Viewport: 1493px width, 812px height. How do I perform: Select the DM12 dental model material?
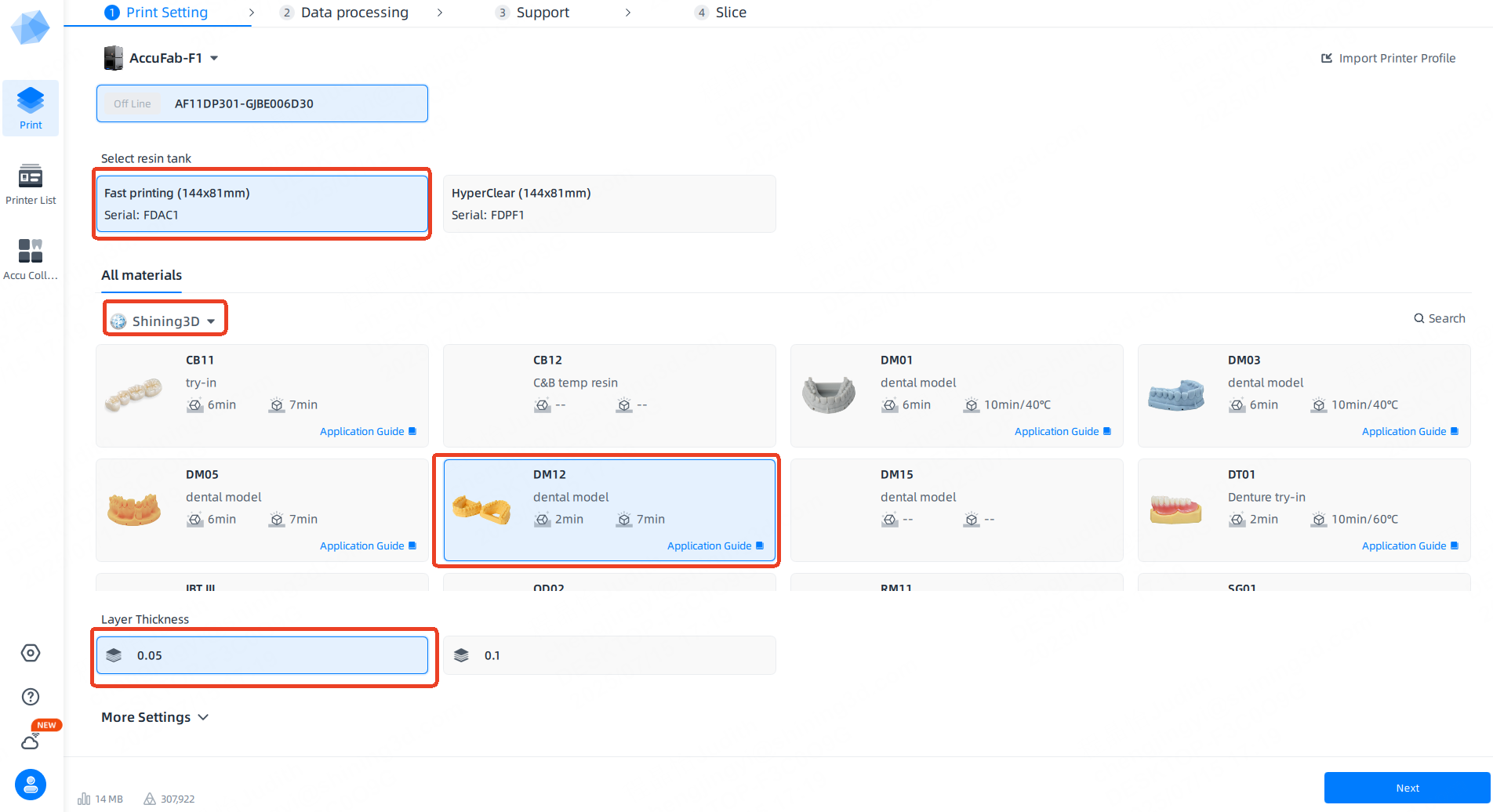pos(609,510)
